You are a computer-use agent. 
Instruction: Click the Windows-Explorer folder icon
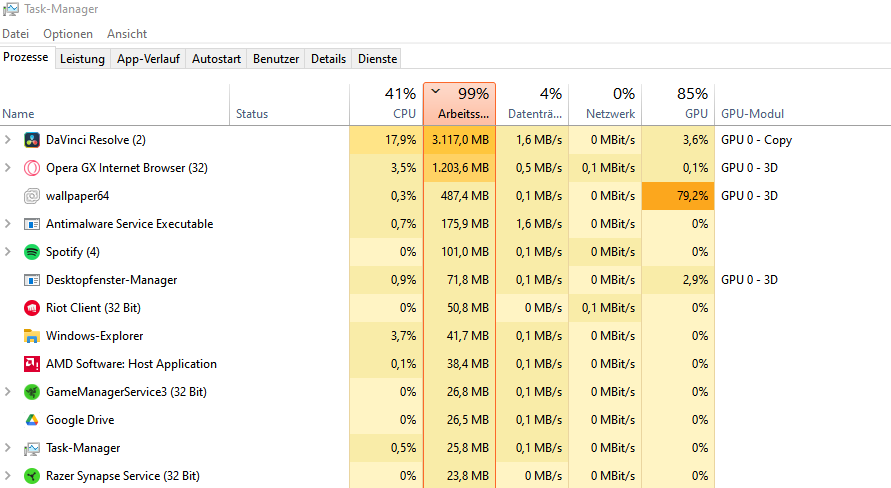coord(32,336)
